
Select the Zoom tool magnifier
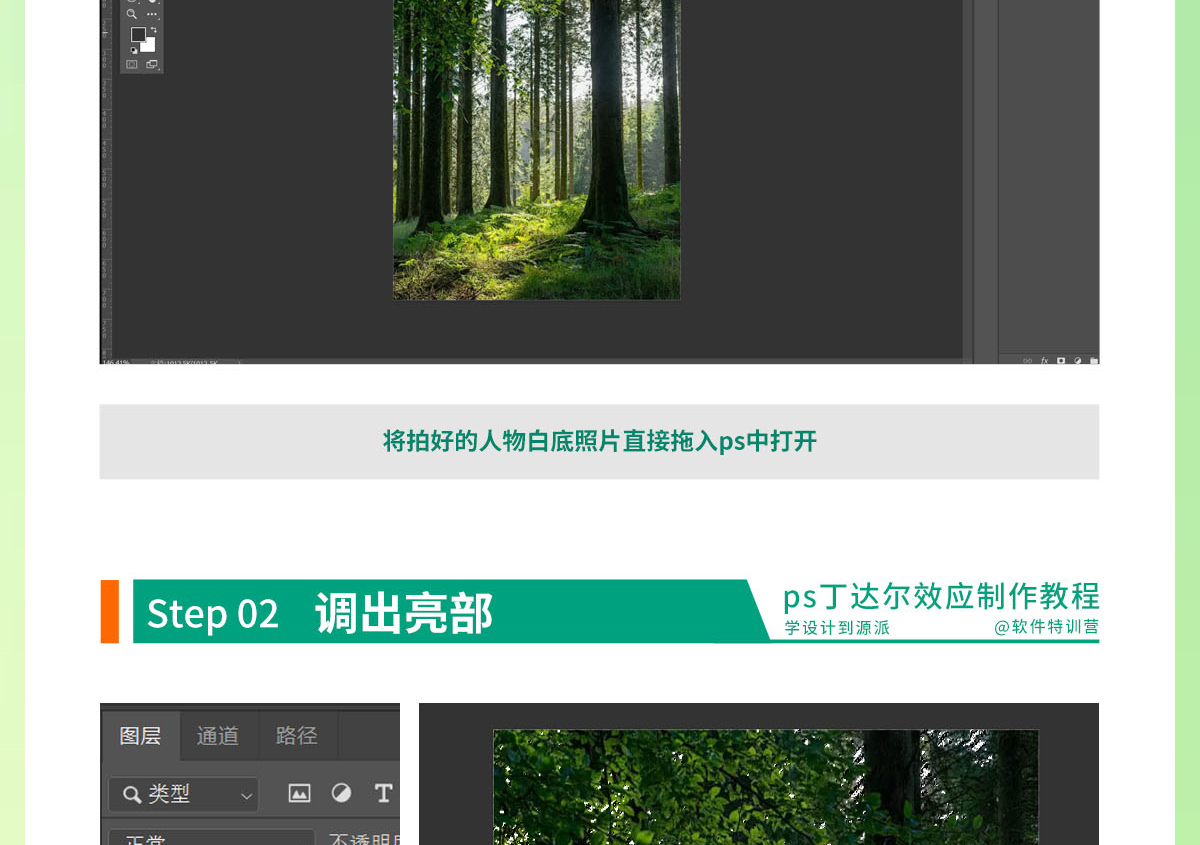pos(132,14)
